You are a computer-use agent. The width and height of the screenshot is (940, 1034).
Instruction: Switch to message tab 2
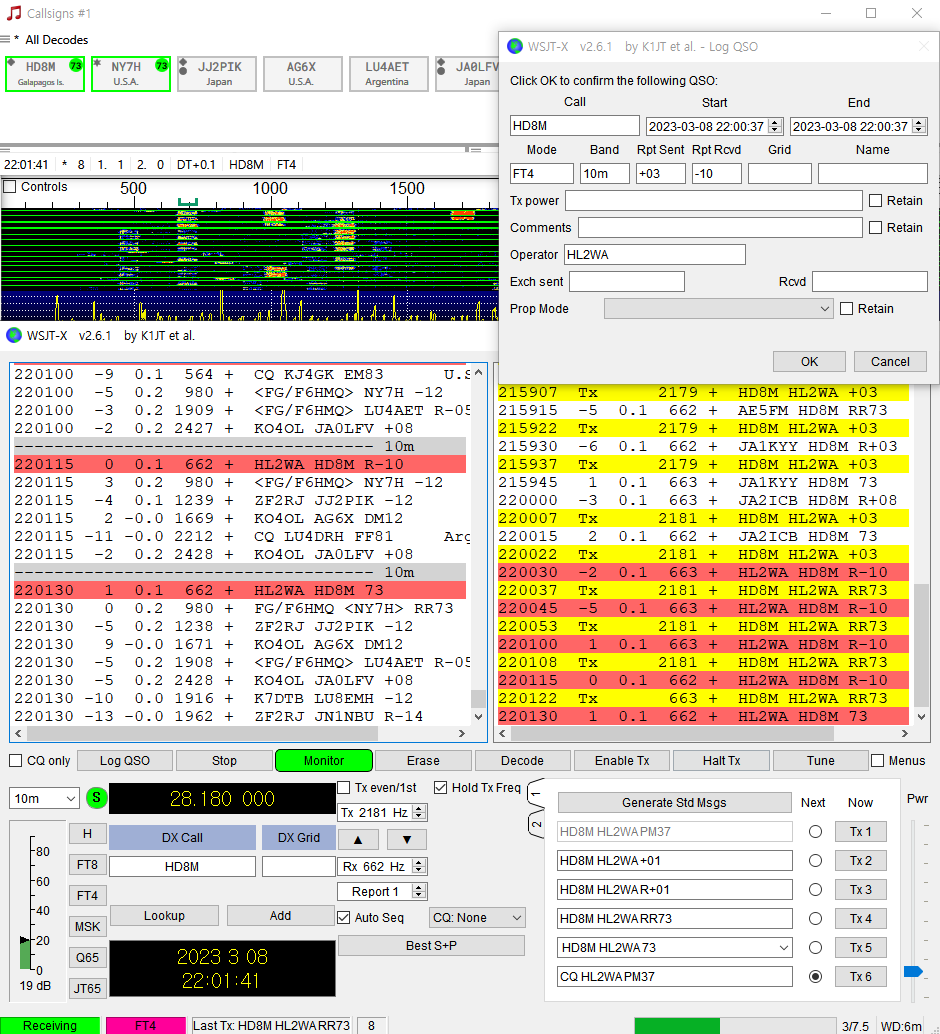[536, 825]
